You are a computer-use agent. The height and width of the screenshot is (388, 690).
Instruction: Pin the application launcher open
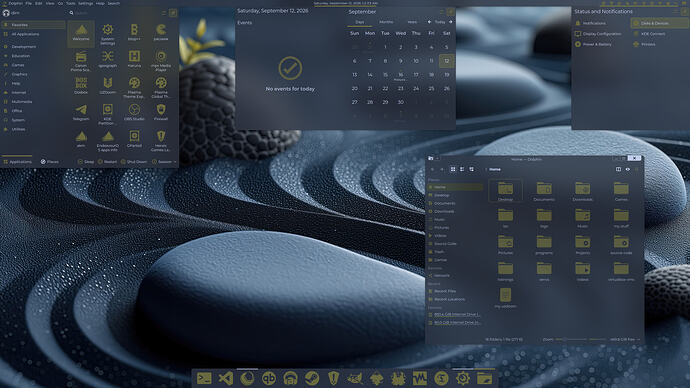click(173, 13)
